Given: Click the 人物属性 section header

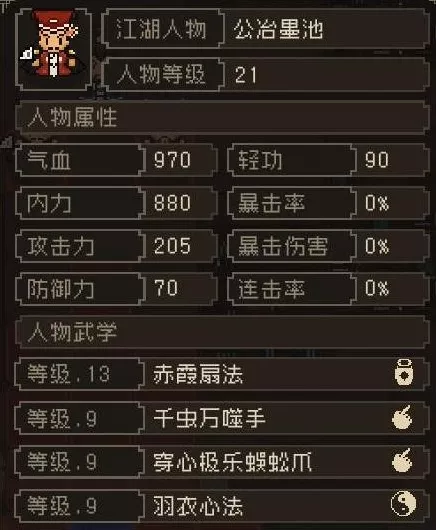Looking at the screenshot, I should point(222,117).
